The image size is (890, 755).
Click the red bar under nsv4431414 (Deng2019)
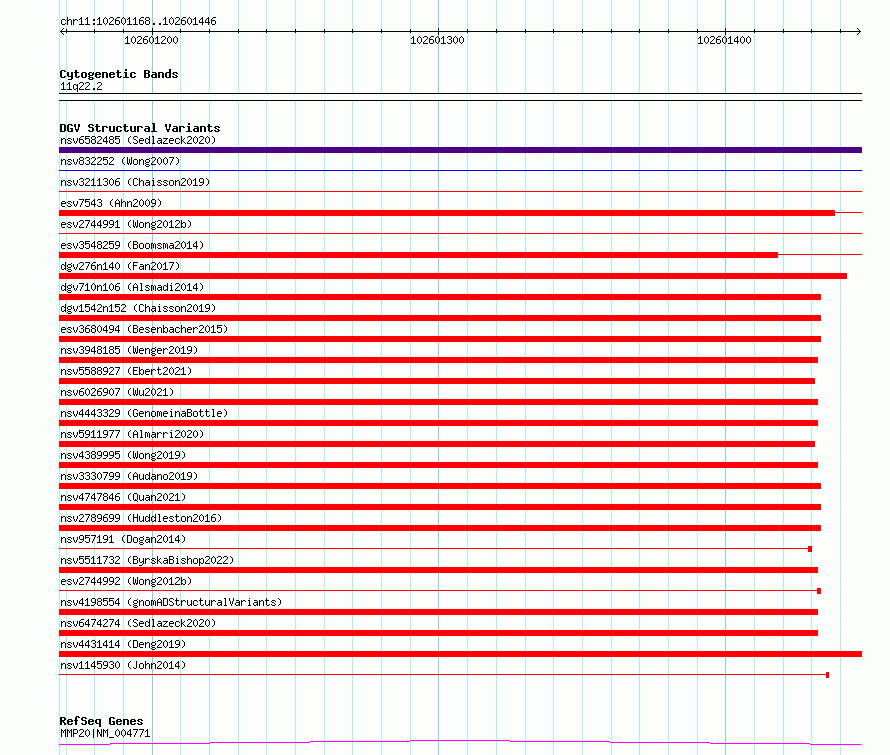tap(460, 654)
